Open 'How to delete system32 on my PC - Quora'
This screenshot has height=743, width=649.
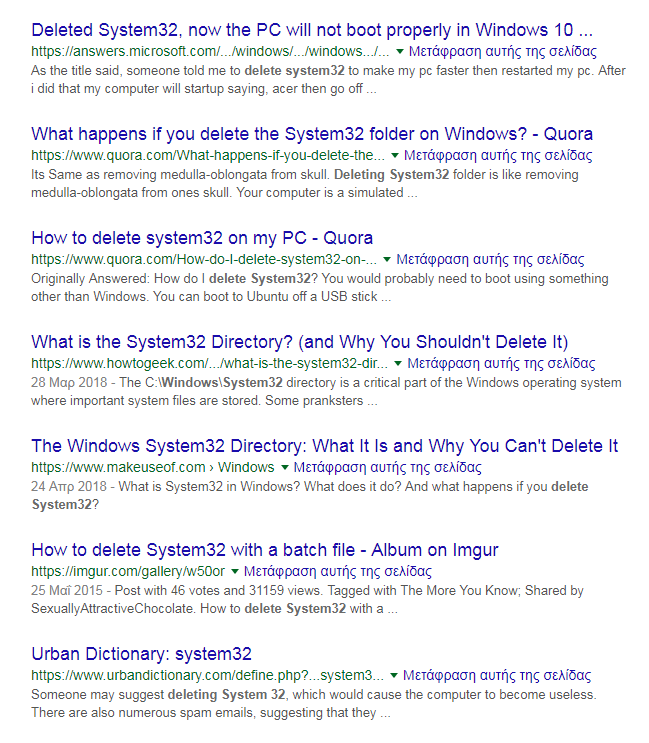202,238
